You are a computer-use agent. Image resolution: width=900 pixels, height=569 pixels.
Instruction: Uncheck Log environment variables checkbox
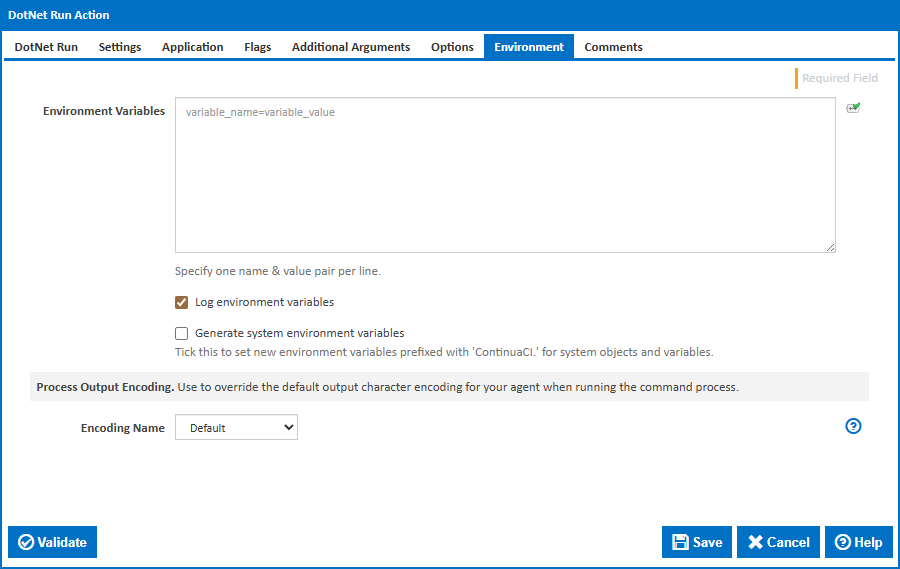coord(181,303)
